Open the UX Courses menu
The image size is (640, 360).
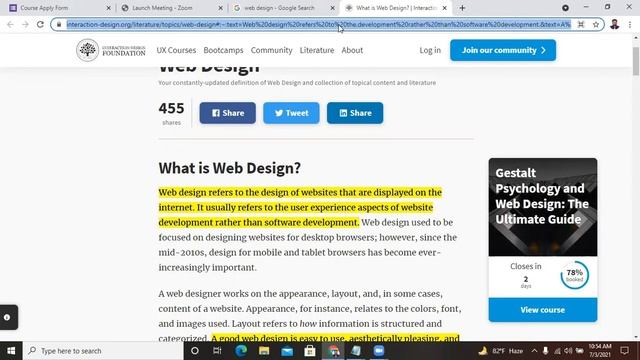pyautogui.click(x=176, y=50)
